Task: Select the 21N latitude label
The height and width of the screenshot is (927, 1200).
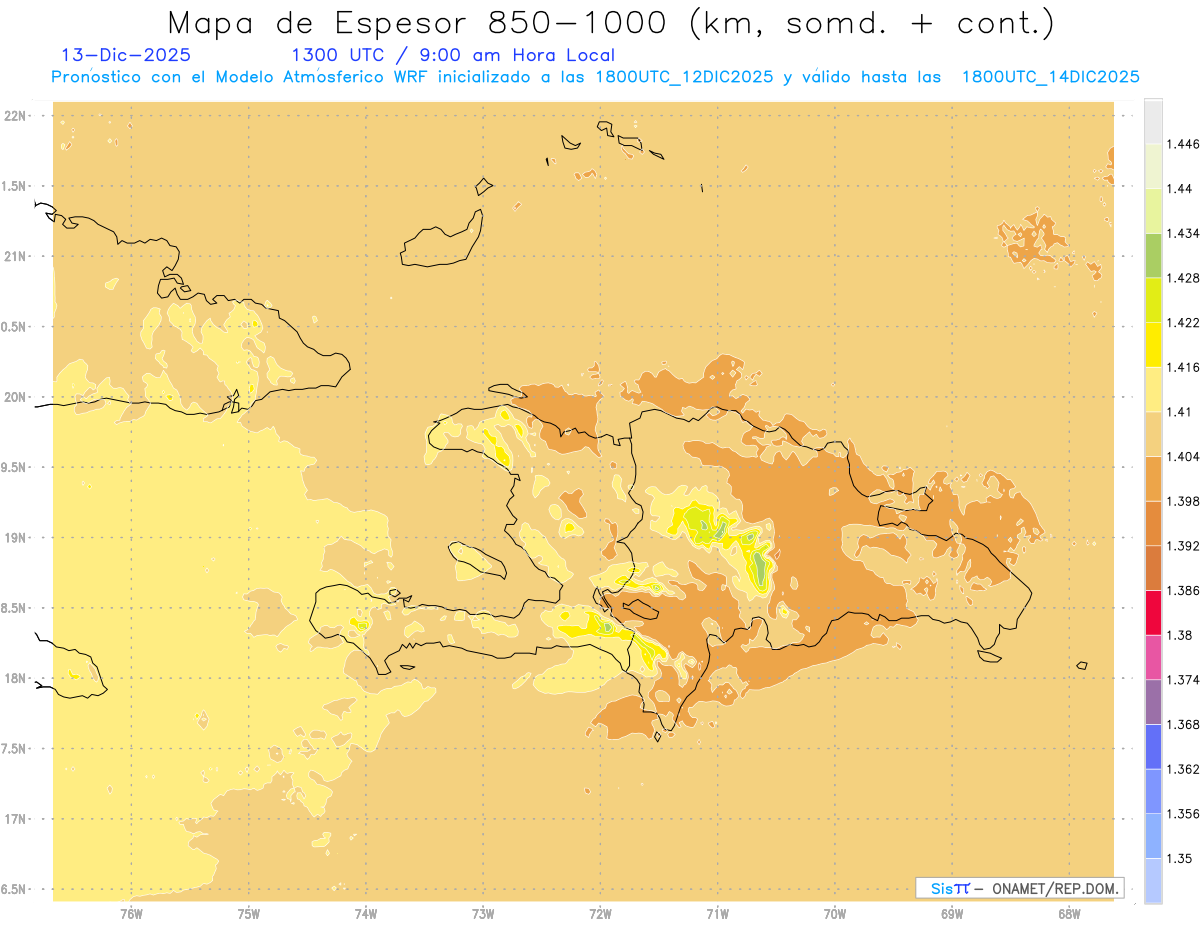Action: 14,256
